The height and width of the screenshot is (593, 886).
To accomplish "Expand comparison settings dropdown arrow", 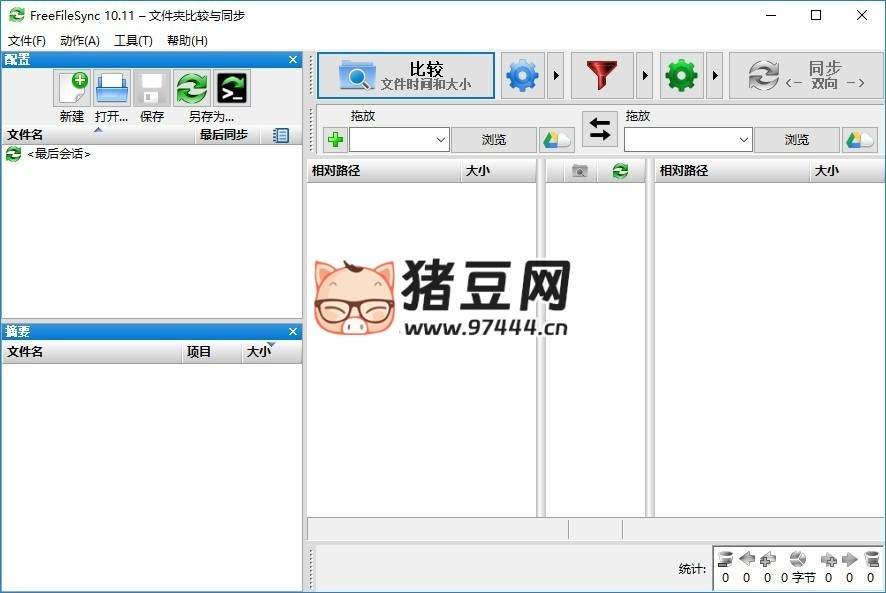I will pyautogui.click(x=556, y=76).
